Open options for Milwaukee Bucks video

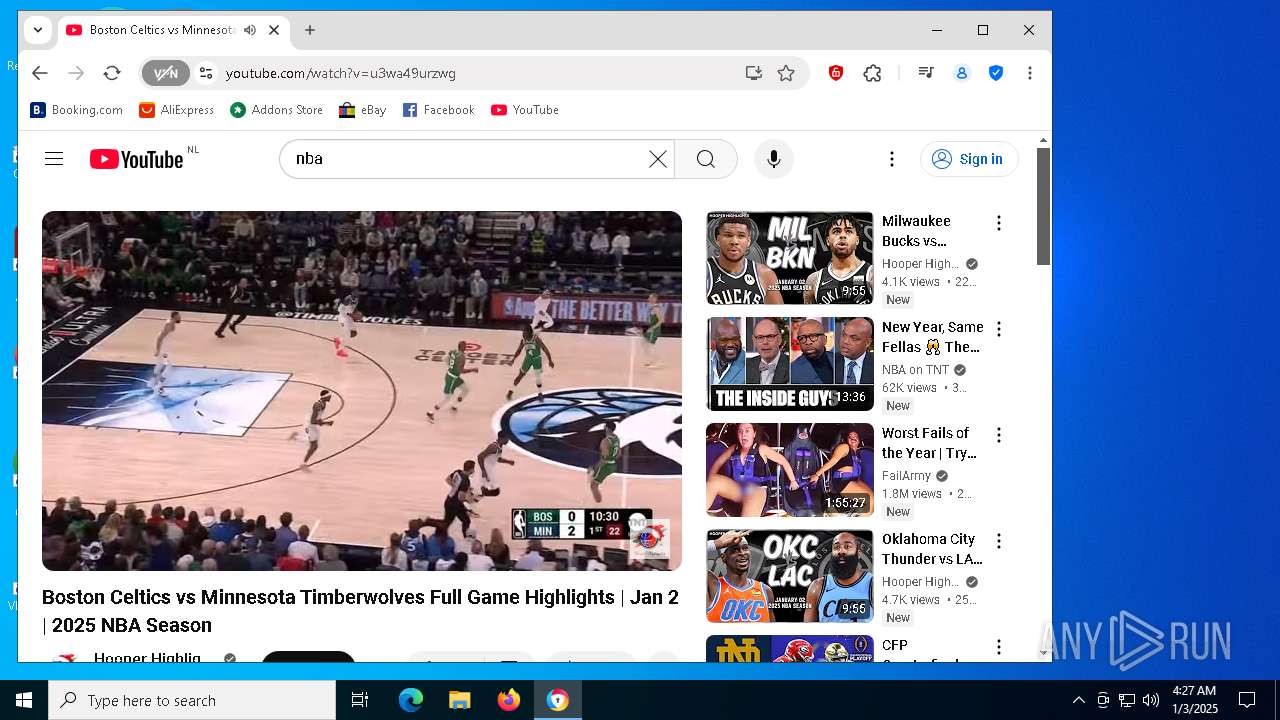[998, 223]
